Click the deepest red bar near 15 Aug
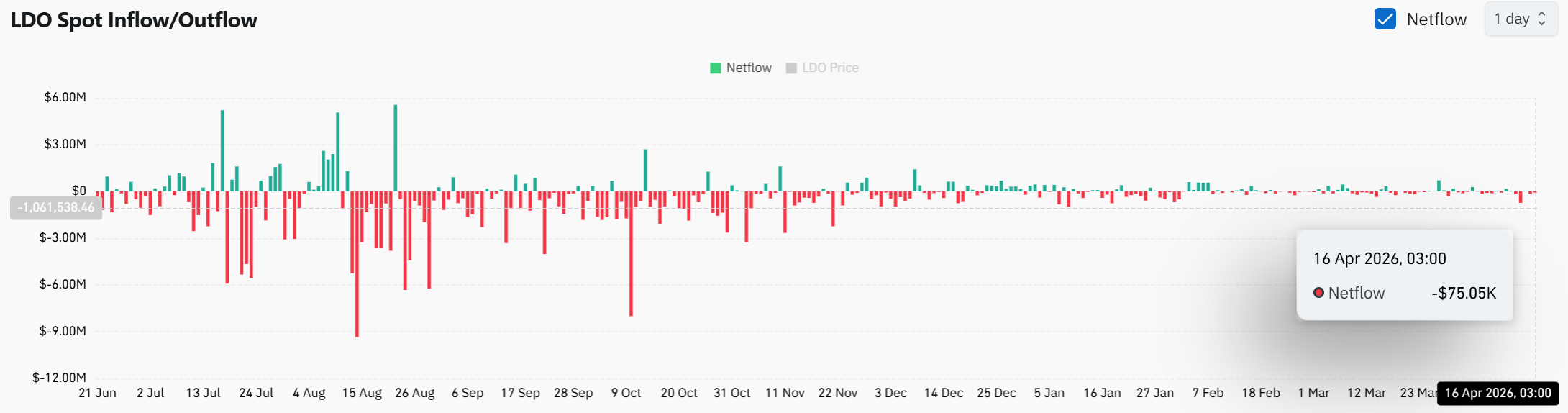This screenshot has width=1568, height=413. coord(357,263)
